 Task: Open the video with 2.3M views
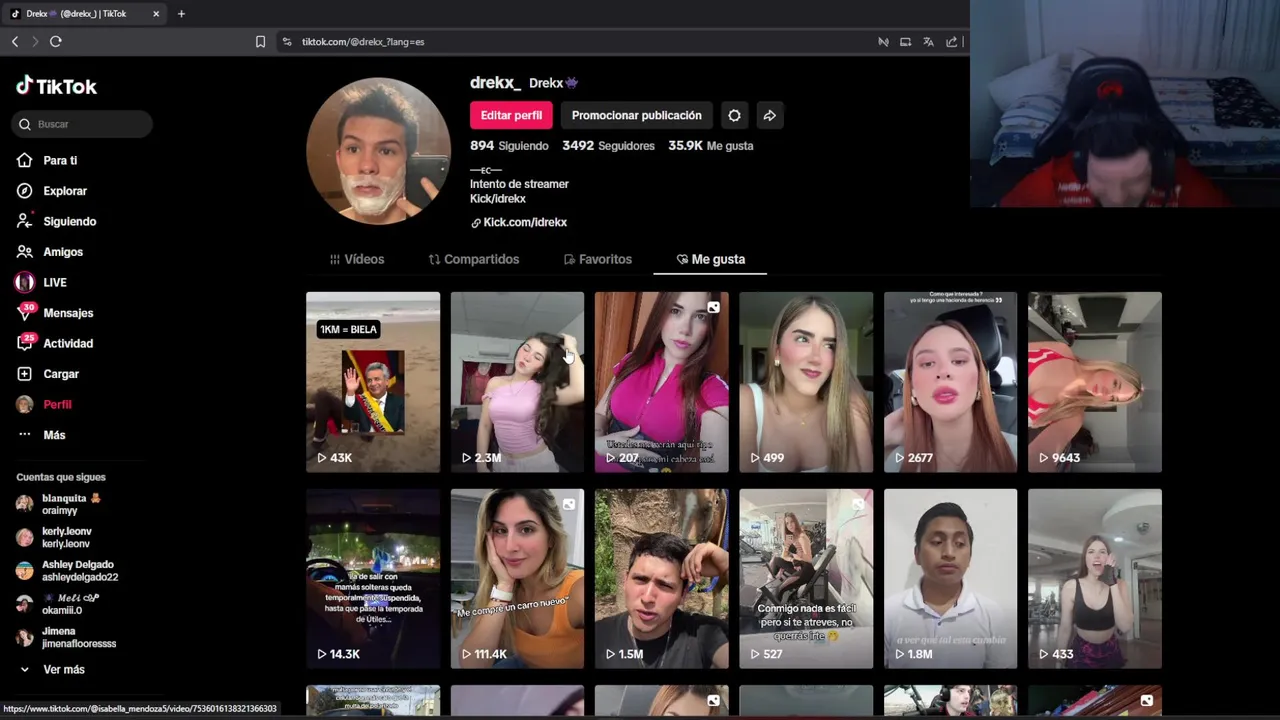tap(517, 382)
